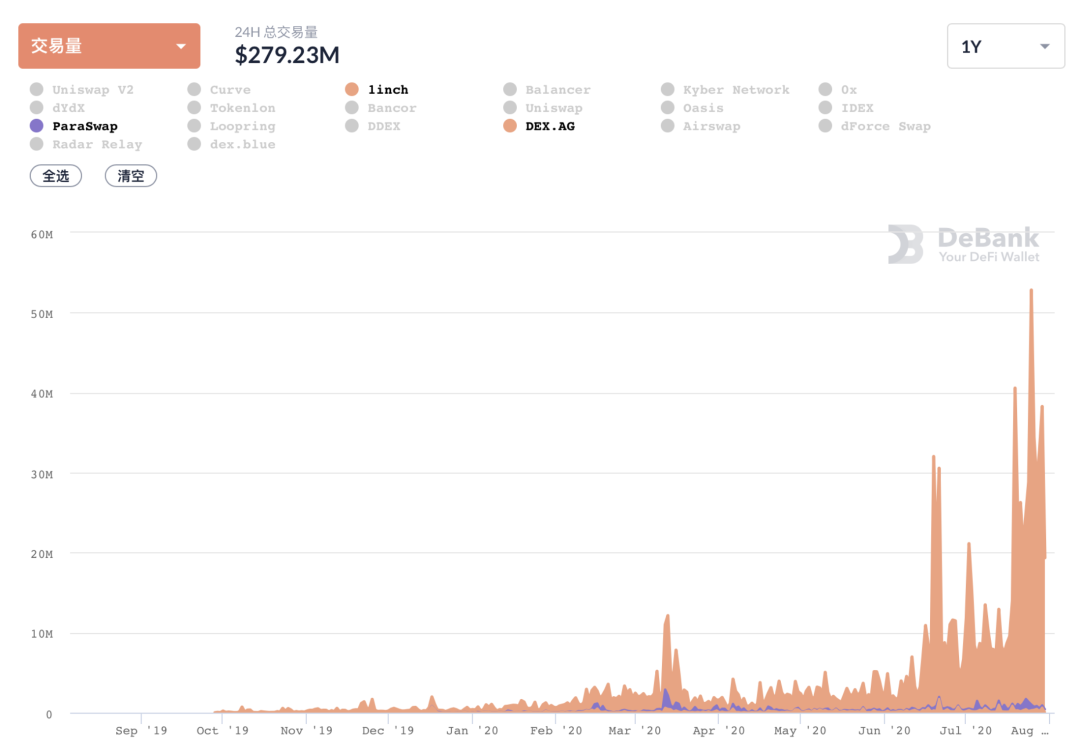Click the Sep '19 x-axis label
The height and width of the screenshot is (756, 1080).
[141, 731]
